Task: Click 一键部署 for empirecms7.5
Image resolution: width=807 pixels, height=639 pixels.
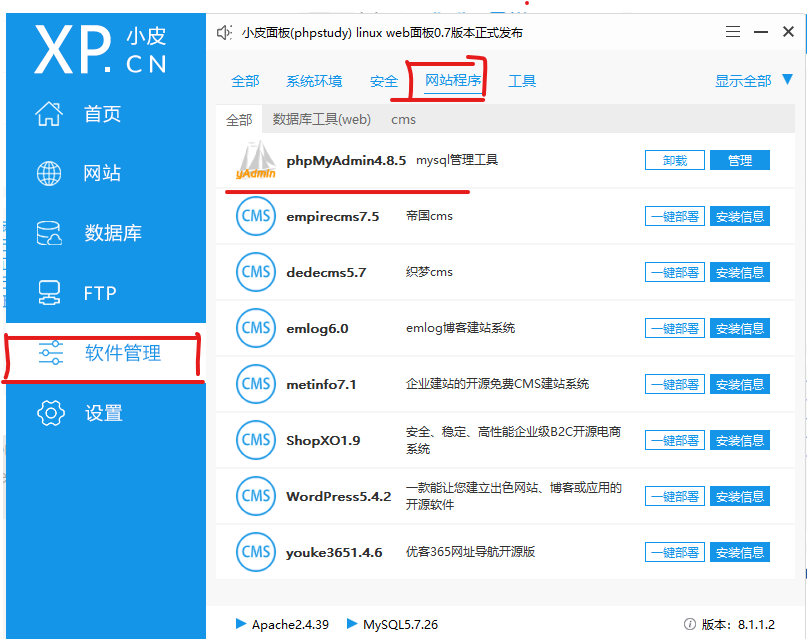Action: coord(675,216)
